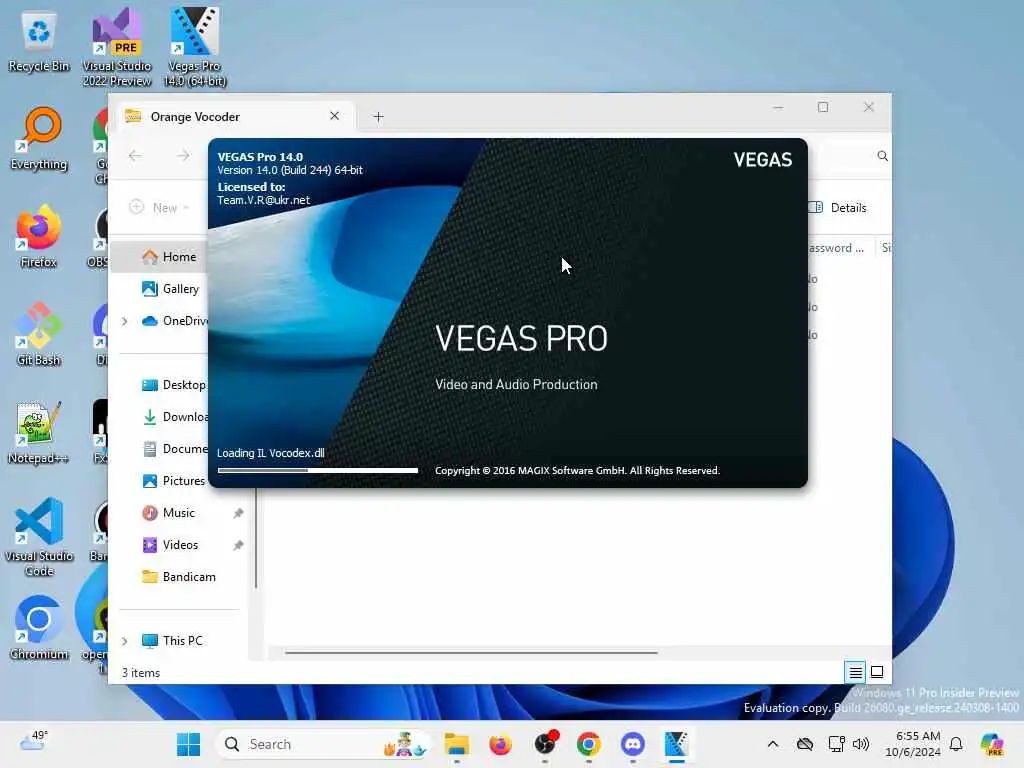
Task: Open the volume control tray icon
Action: point(861,744)
